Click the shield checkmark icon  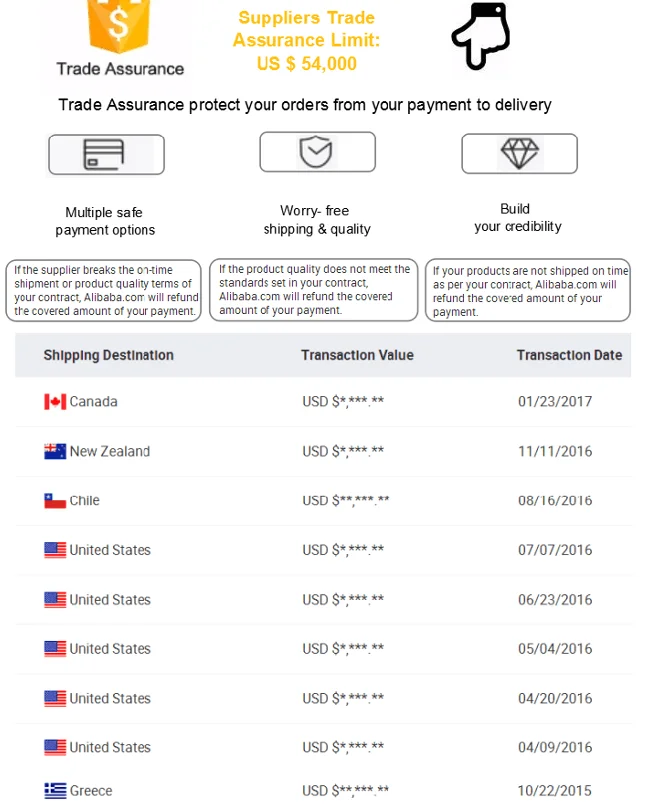(x=316, y=152)
